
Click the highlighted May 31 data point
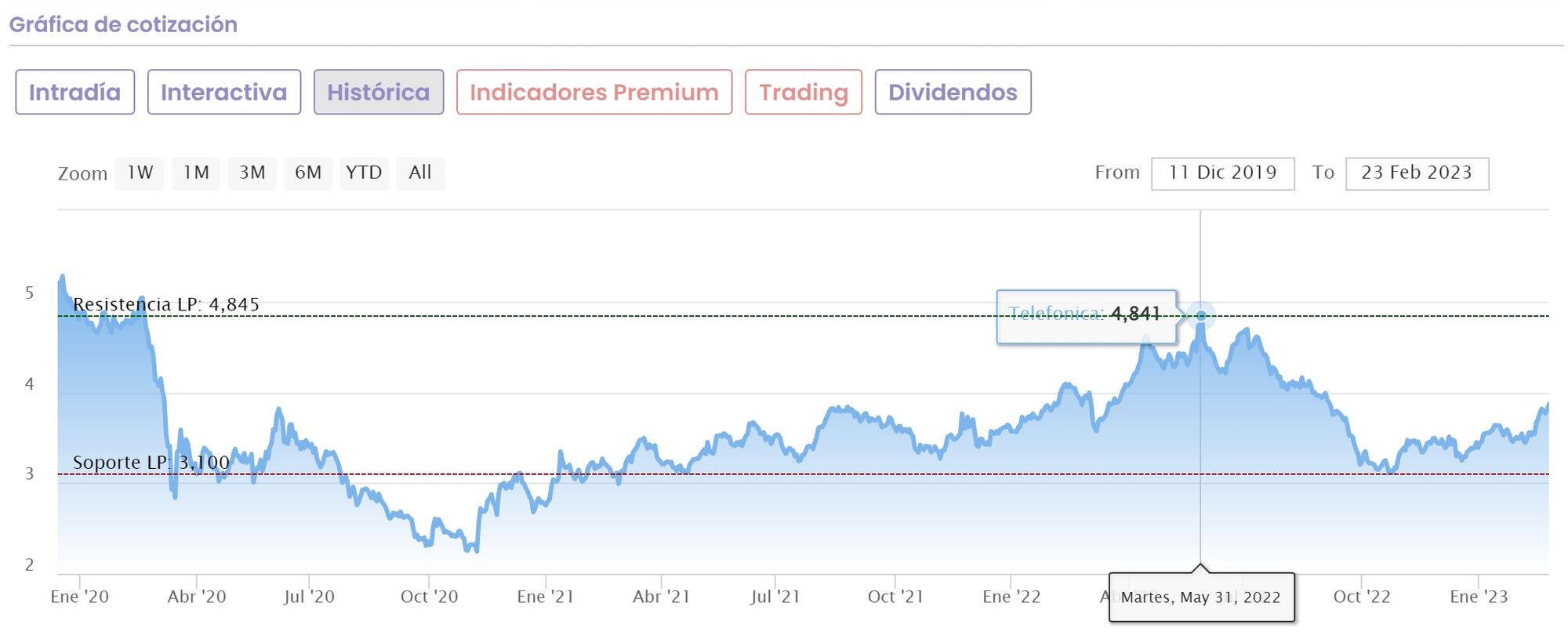click(x=1200, y=316)
